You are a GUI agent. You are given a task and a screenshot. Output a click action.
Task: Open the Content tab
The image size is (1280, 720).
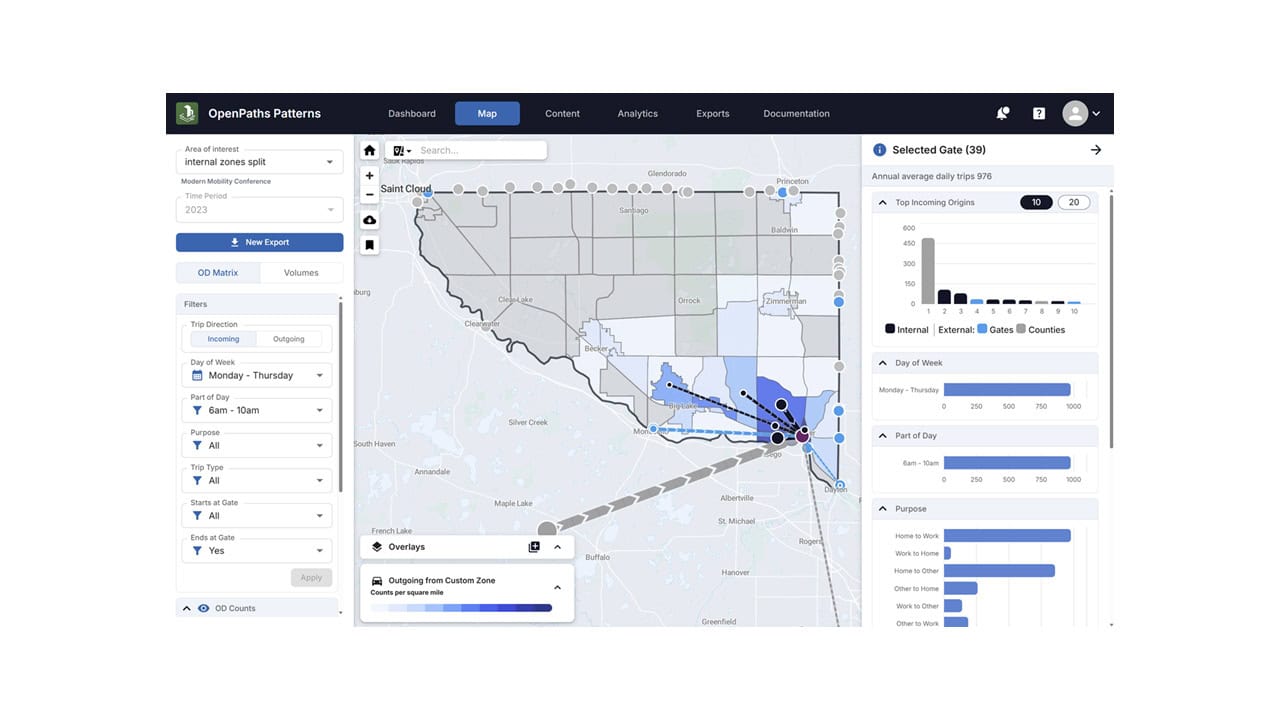coord(562,113)
